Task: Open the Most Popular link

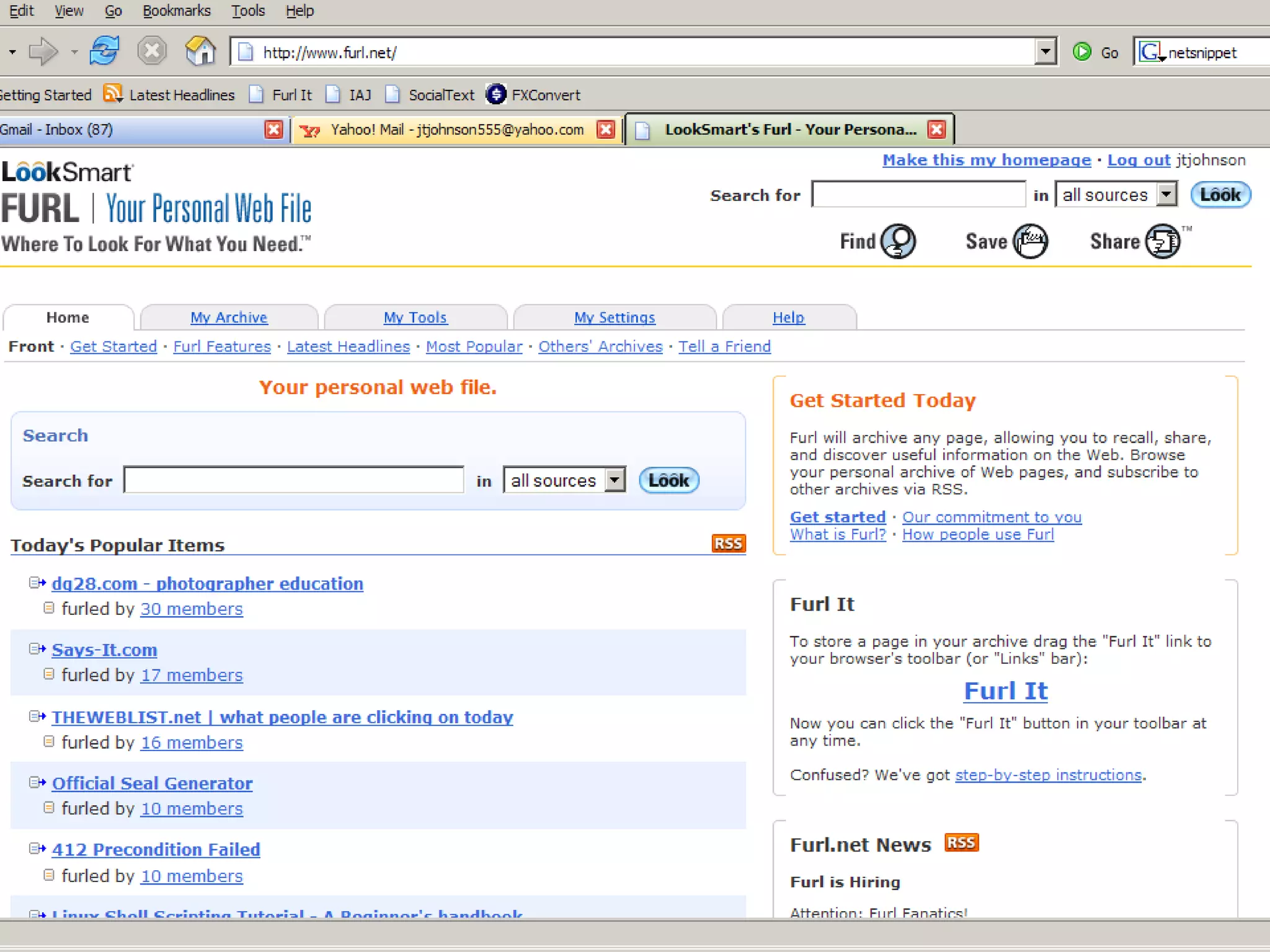Action: [x=474, y=346]
